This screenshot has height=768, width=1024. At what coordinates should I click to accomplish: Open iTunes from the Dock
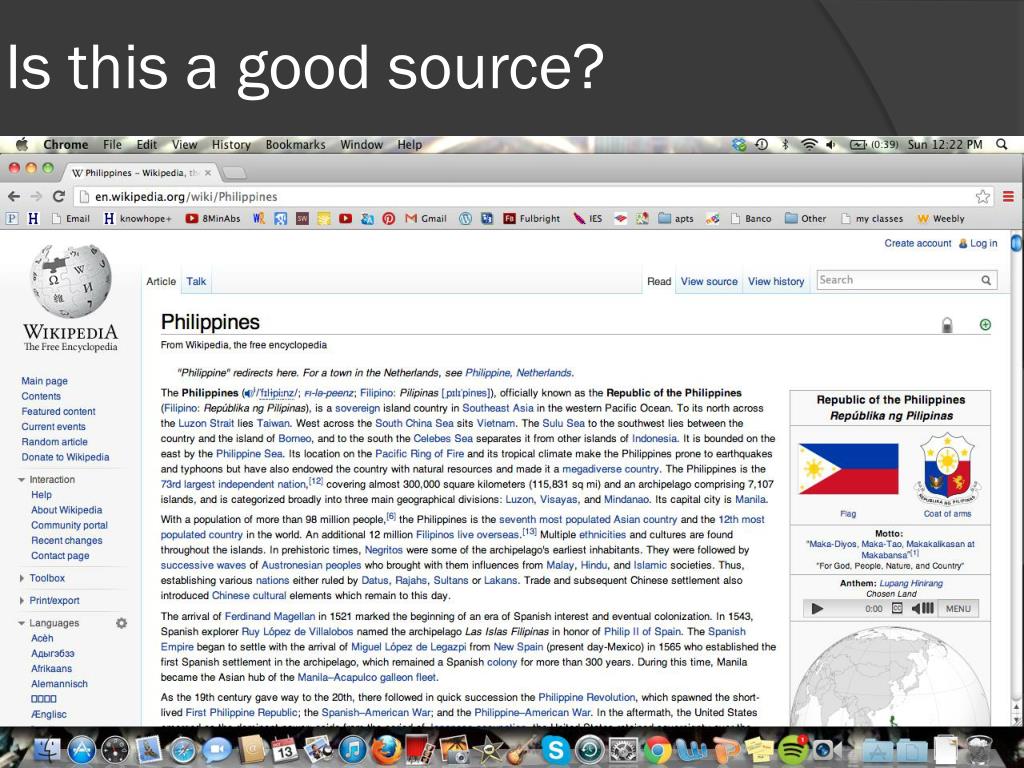(x=352, y=750)
